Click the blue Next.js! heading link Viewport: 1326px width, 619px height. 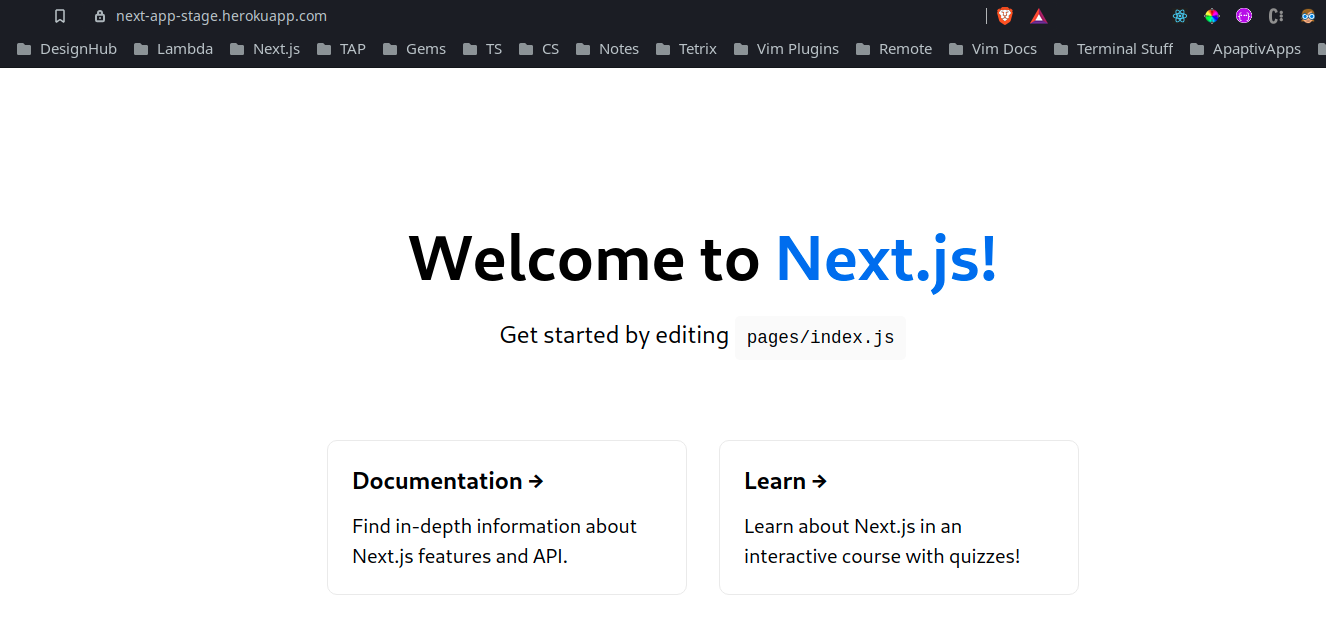(886, 259)
